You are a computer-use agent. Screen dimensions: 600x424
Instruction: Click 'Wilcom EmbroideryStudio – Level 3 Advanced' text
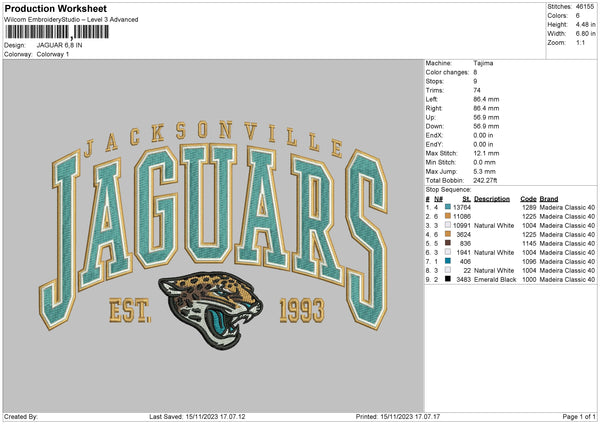point(71,20)
